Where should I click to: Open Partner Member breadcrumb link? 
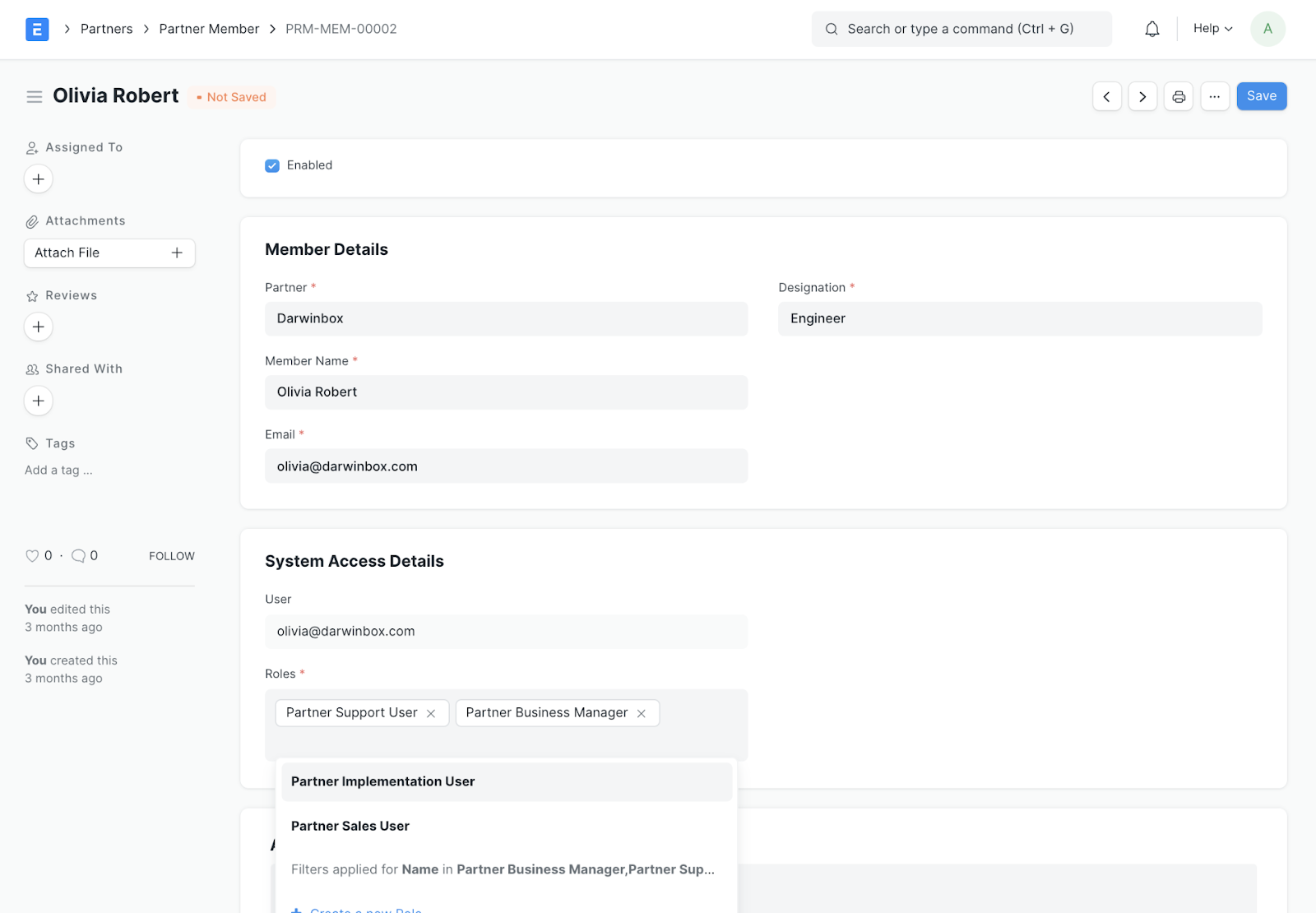[209, 30]
